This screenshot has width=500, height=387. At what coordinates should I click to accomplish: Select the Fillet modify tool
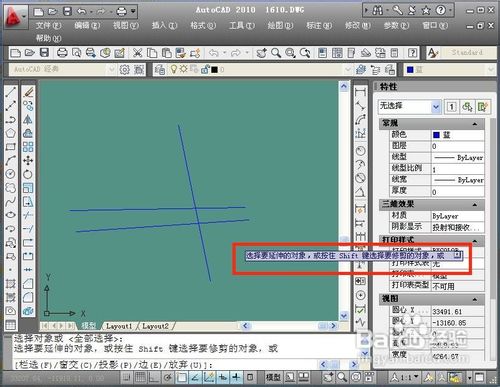(28, 297)
